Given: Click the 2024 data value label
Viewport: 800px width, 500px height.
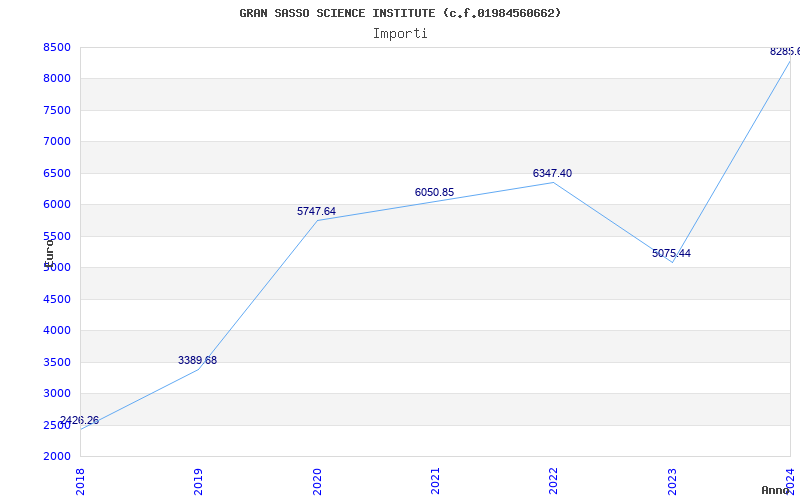Looking at the screenshot, I should (x=785, y=52).
